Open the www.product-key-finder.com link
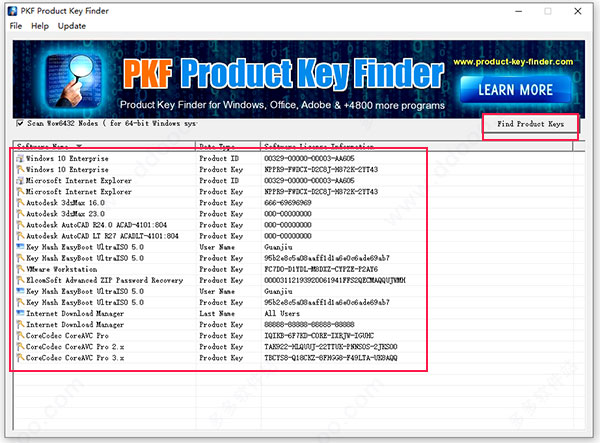This screenshot has width=600, height=443. coord(513,62)
